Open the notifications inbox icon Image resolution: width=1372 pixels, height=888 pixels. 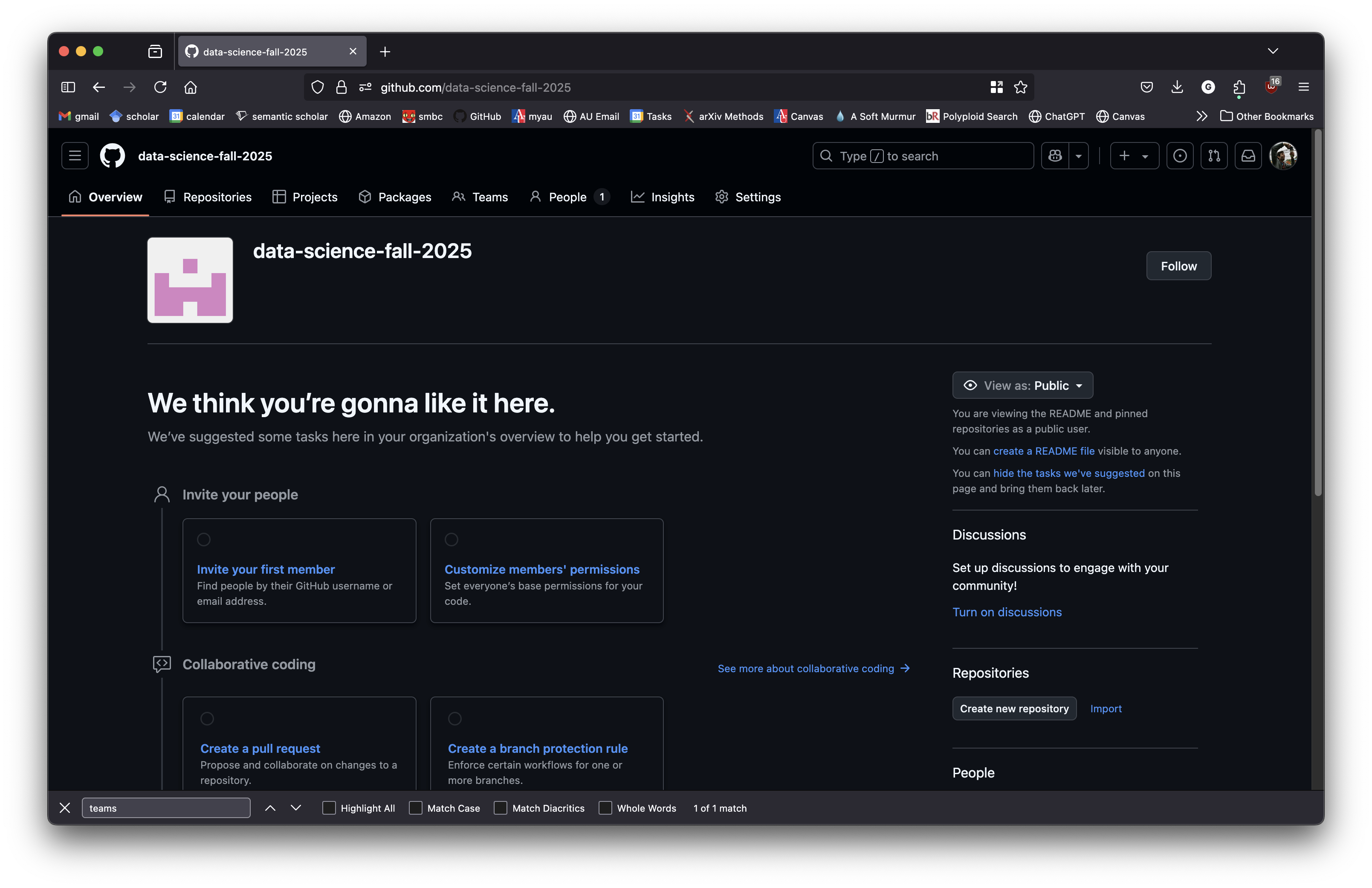pyautogui.click(x=1248, y=156)
